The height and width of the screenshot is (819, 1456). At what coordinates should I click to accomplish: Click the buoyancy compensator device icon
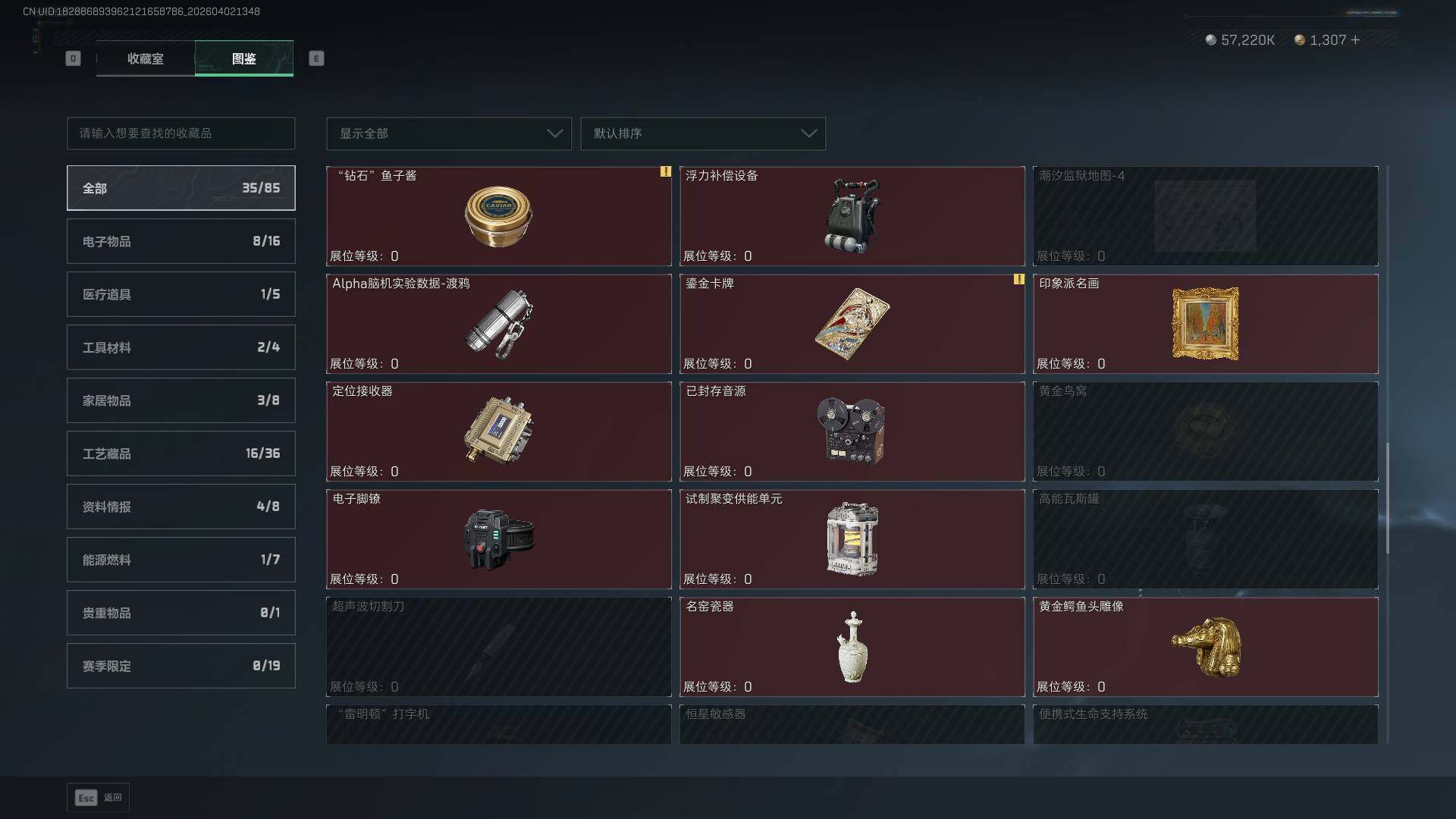pyautogui.click(x=852, y=216)
